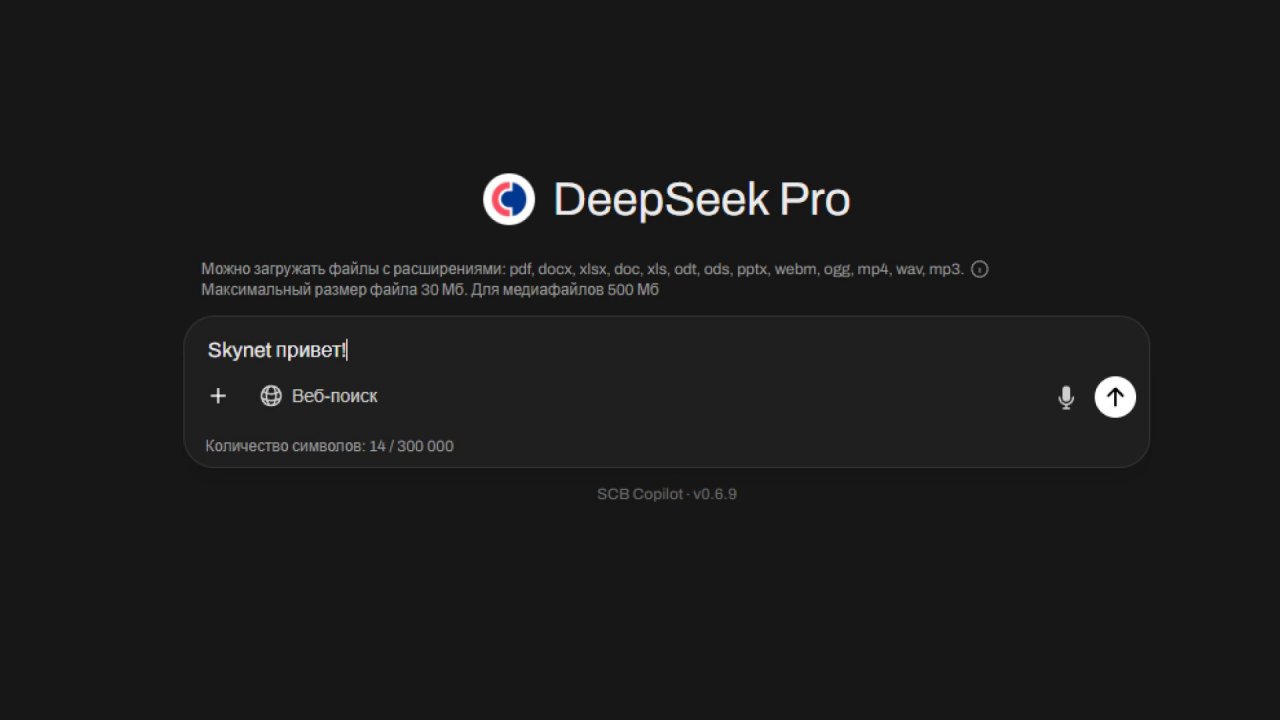Click the pdf extension in the hint
The height and width of the screenshot is (720, 1280).
(x=521, y=269)
